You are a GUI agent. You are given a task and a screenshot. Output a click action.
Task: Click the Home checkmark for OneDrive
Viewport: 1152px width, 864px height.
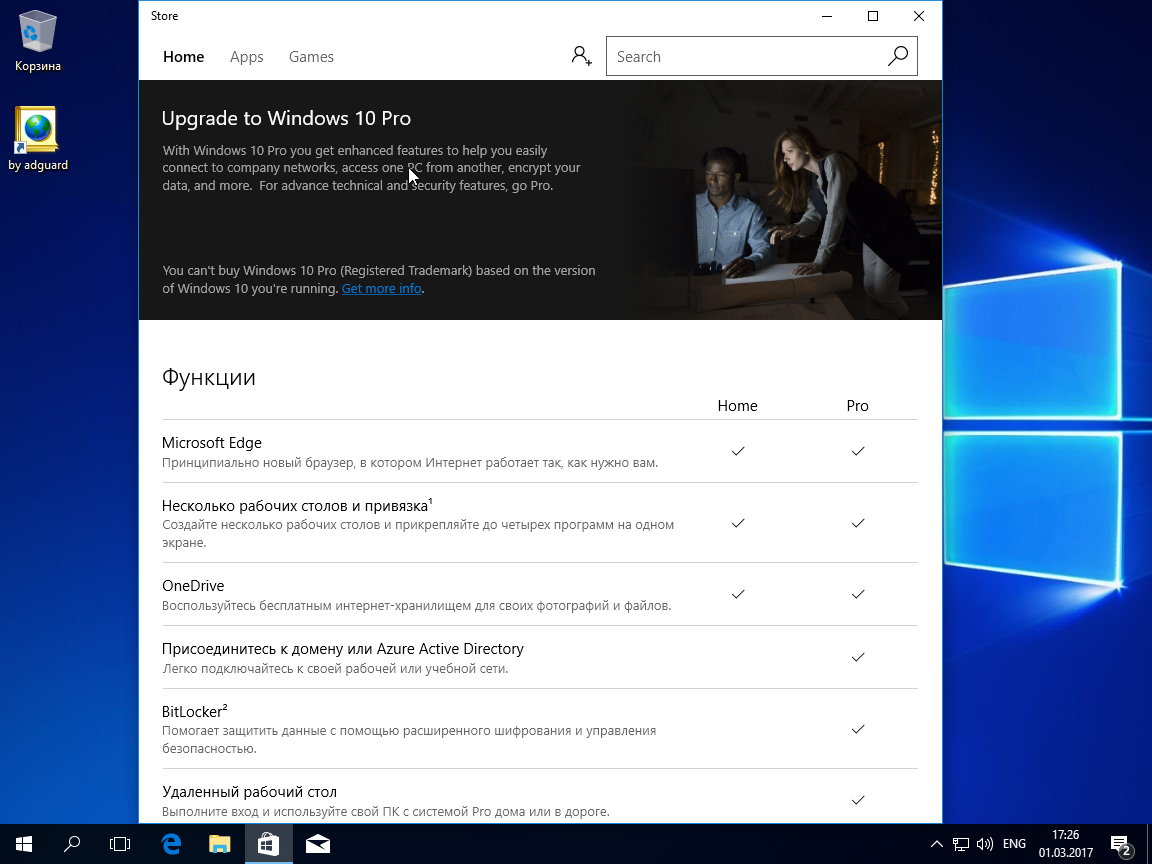(738, 594)
